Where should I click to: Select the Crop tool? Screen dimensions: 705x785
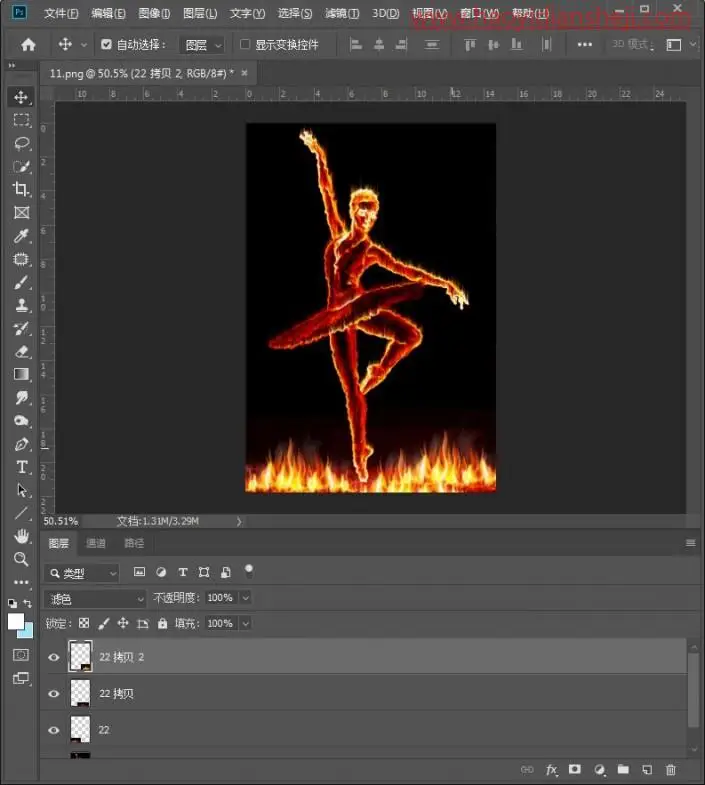[21, 189]
